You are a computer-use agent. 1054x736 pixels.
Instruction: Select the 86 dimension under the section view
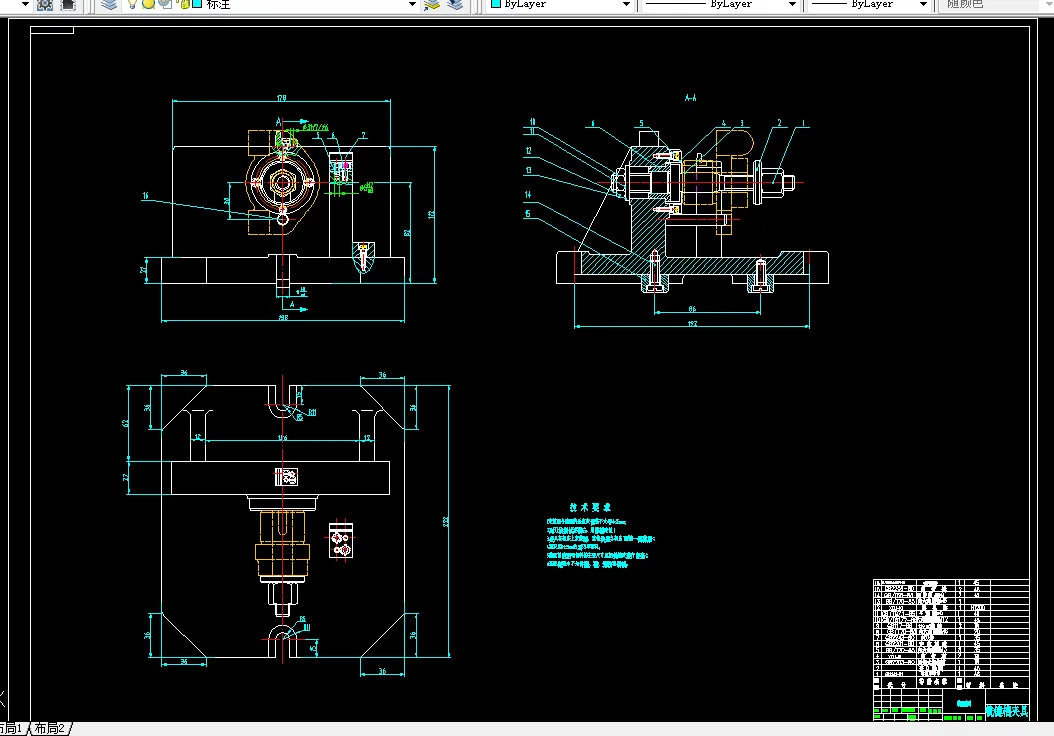pos(692,309)
